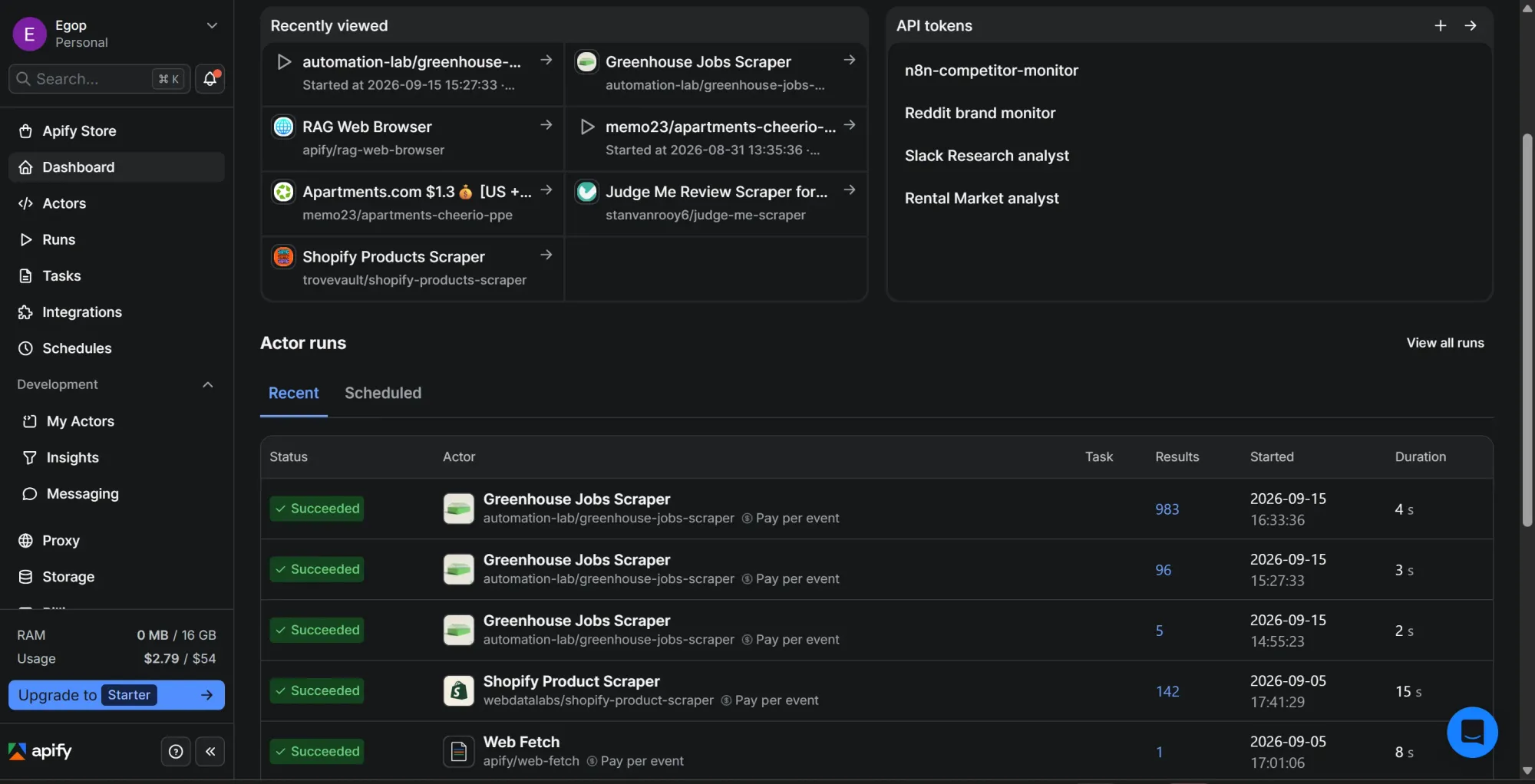Click the Runs play icon
Screen dimensions: 1535x784
pyautogui.click(x=25, y=239)
